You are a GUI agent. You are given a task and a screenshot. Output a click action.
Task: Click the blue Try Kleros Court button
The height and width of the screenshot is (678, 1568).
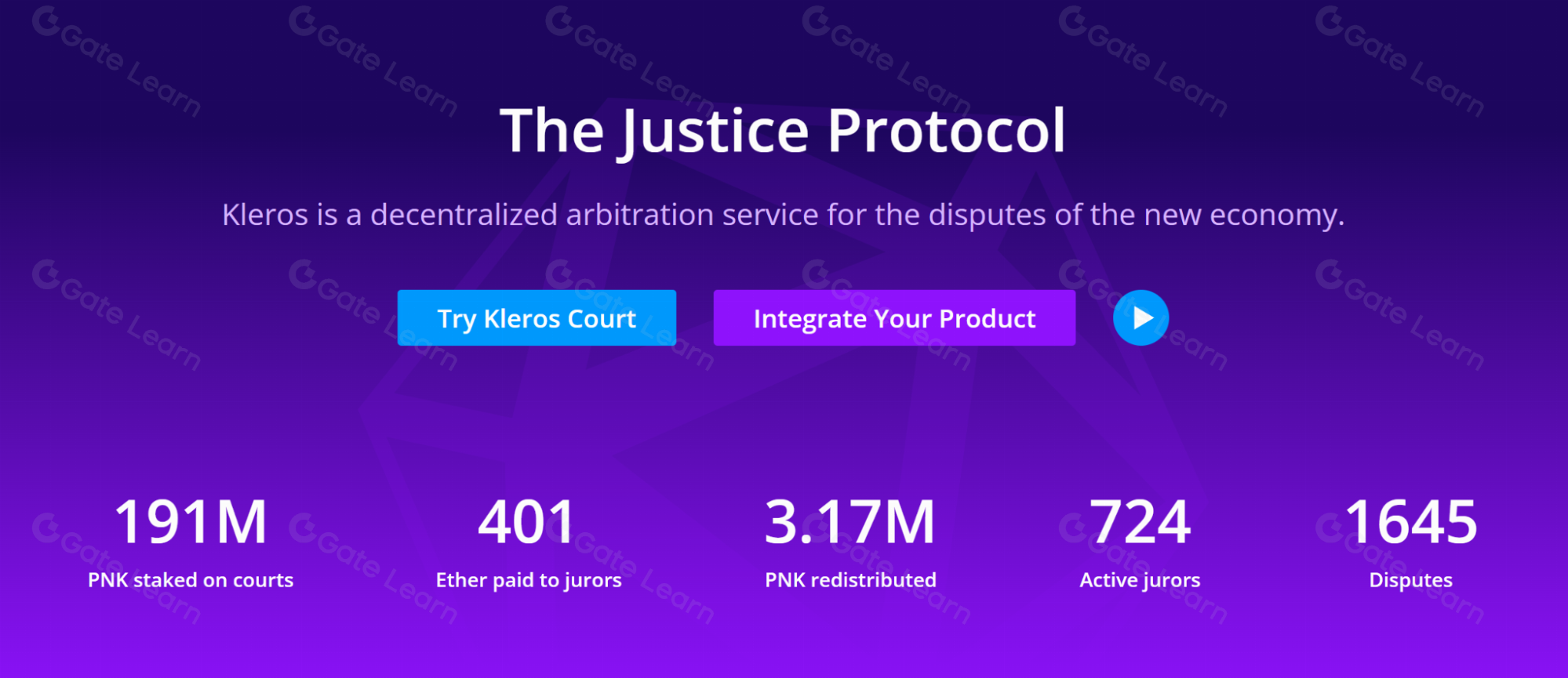(537, 318)
